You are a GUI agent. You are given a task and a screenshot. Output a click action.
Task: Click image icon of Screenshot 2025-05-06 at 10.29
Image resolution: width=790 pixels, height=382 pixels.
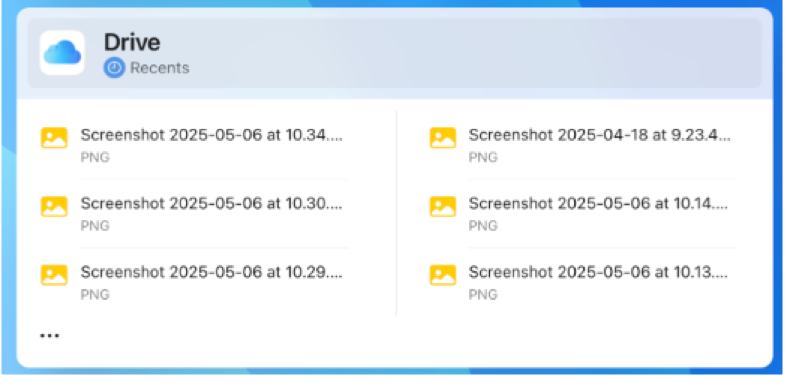point(54,275)
